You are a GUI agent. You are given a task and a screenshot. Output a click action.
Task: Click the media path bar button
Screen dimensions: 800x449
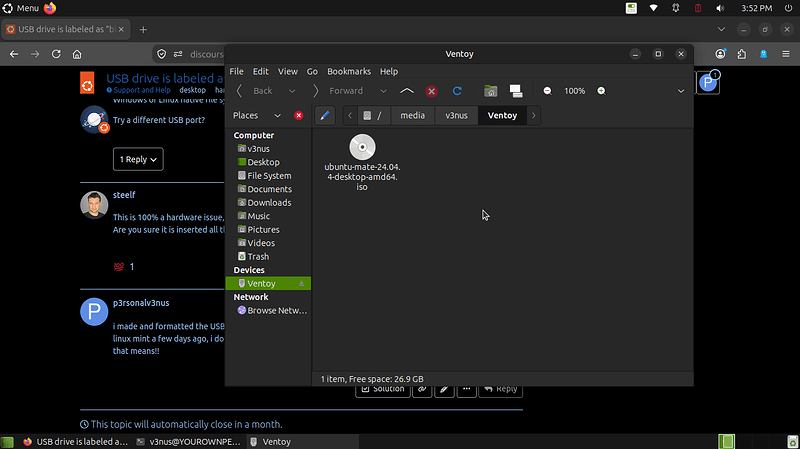[x=412, y=115]
